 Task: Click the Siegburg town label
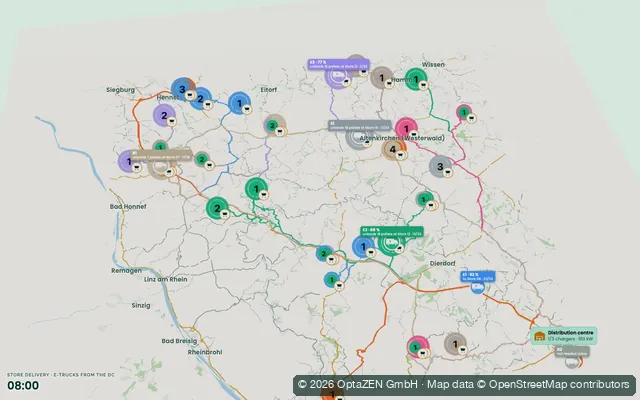[x=120, y=90]
